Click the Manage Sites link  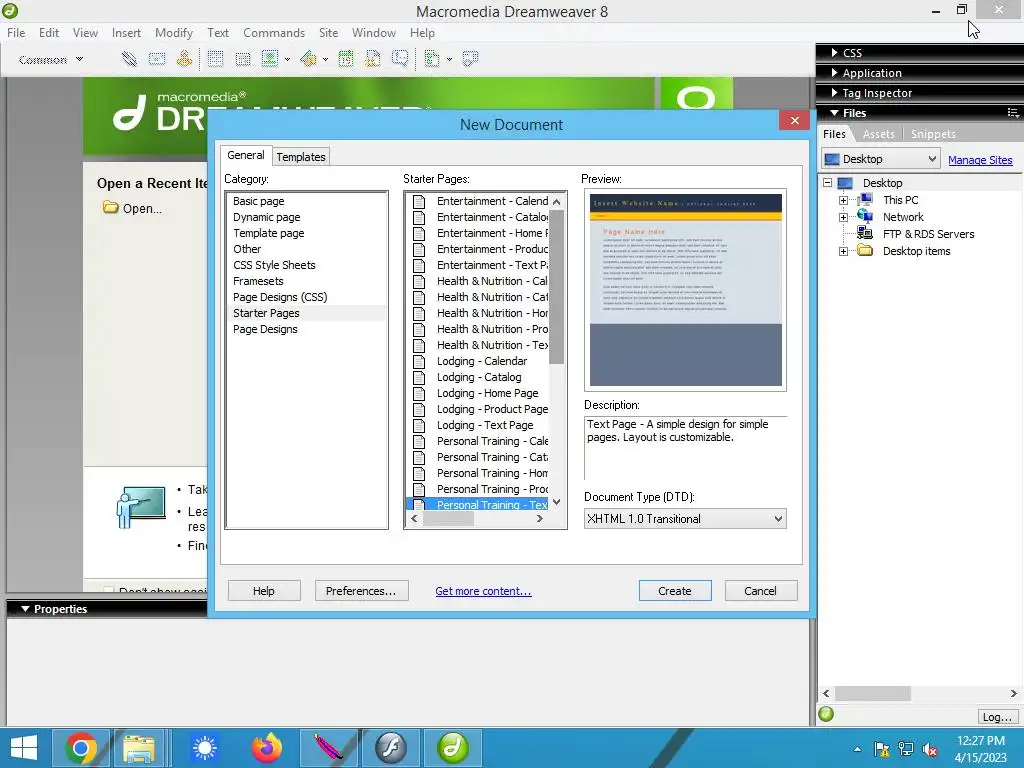pyautogui.click(x=980, y=160)
